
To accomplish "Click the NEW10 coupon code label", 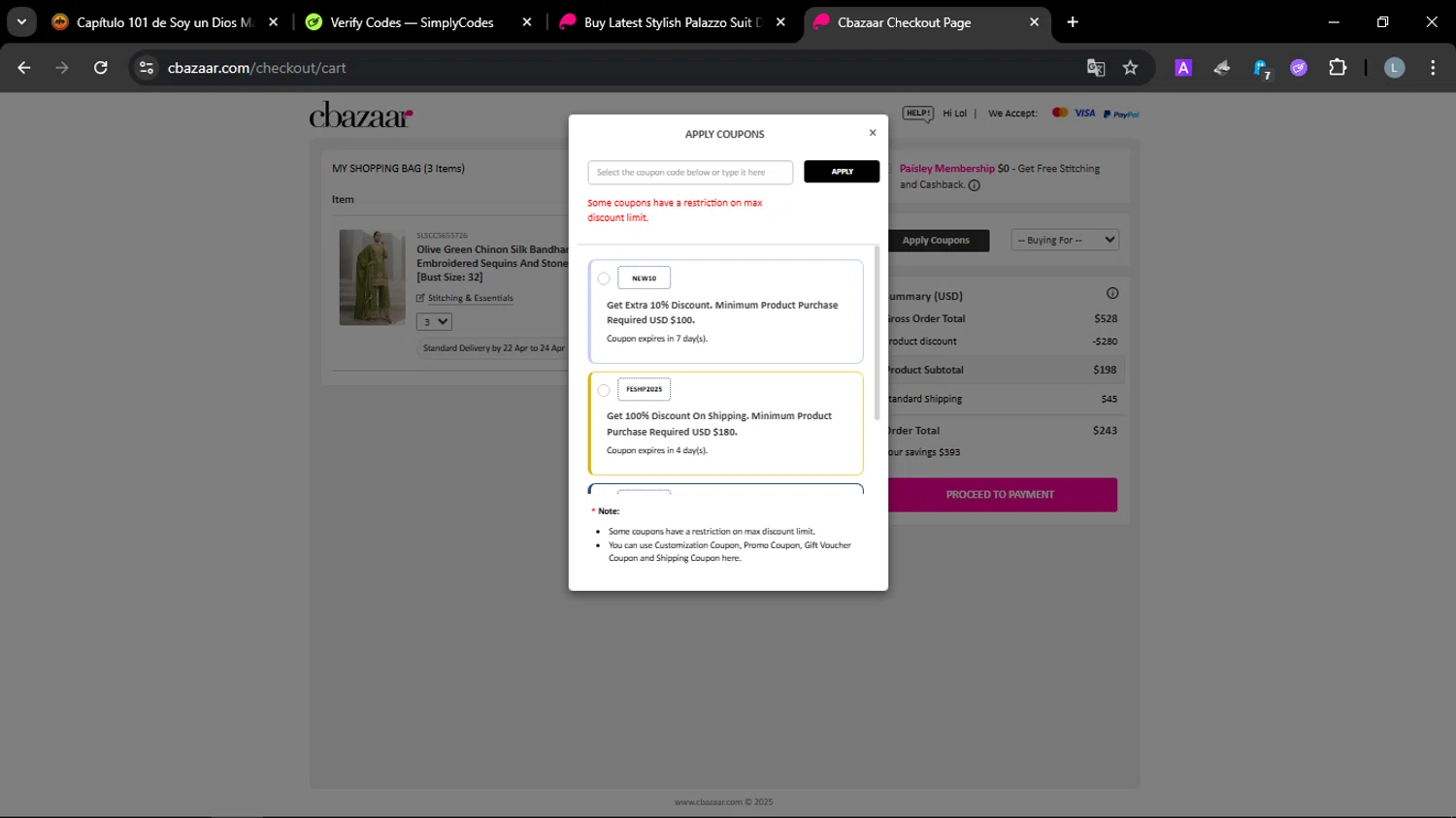I will 645,278.
